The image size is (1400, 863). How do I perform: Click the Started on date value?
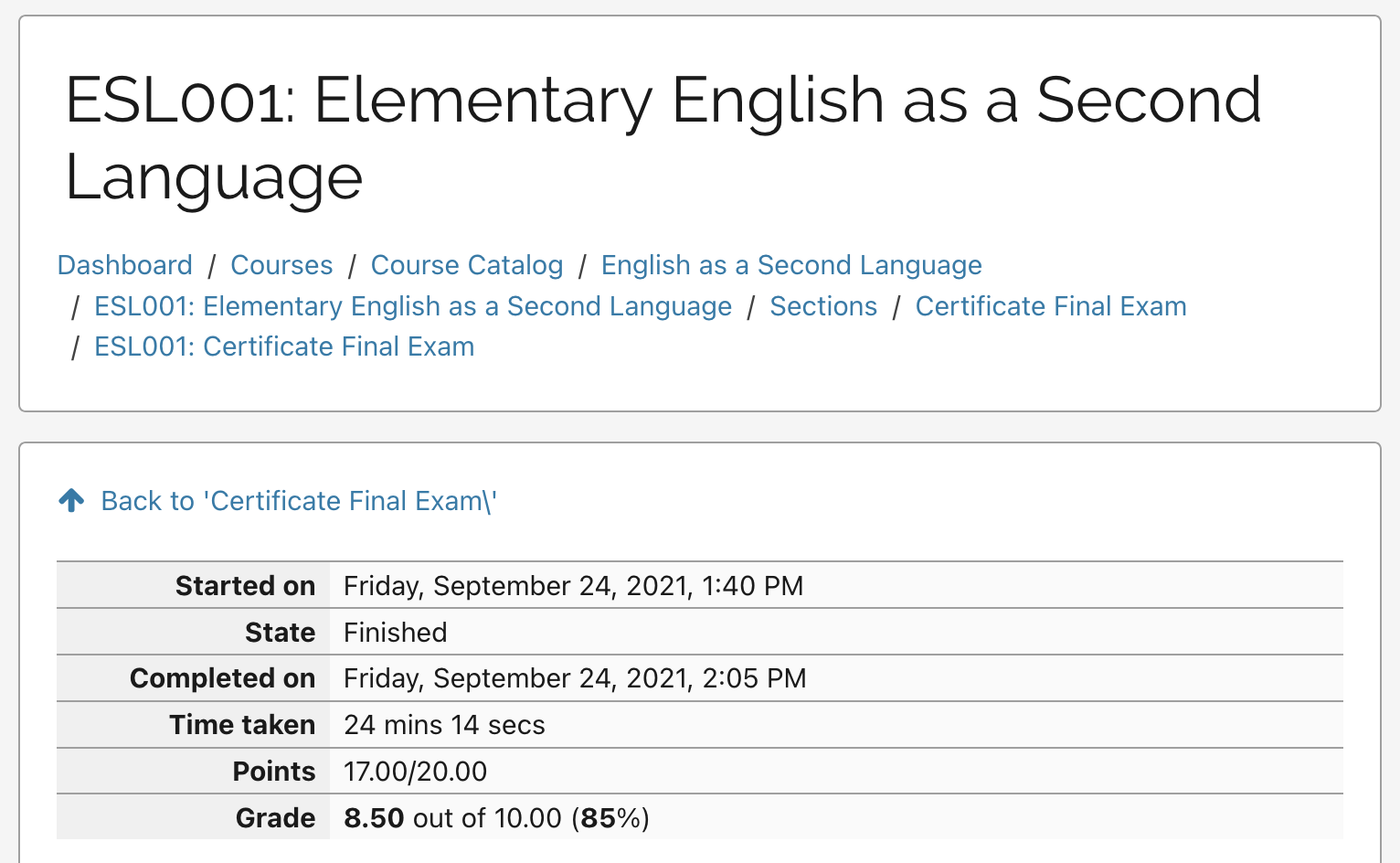[573, 586]
